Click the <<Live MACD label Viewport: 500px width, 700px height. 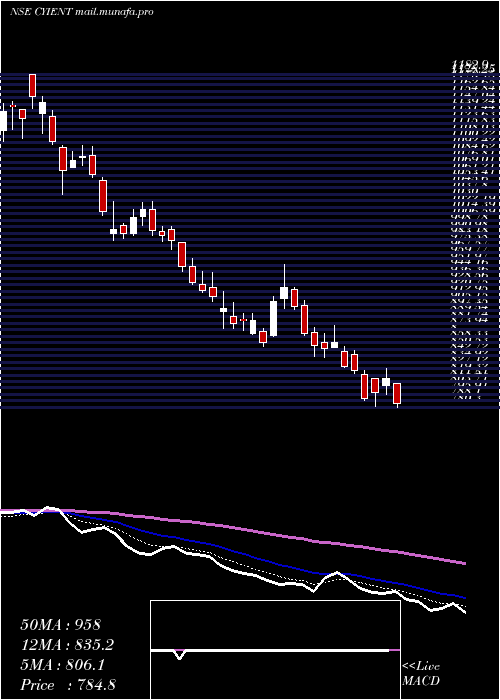(421, 674)
